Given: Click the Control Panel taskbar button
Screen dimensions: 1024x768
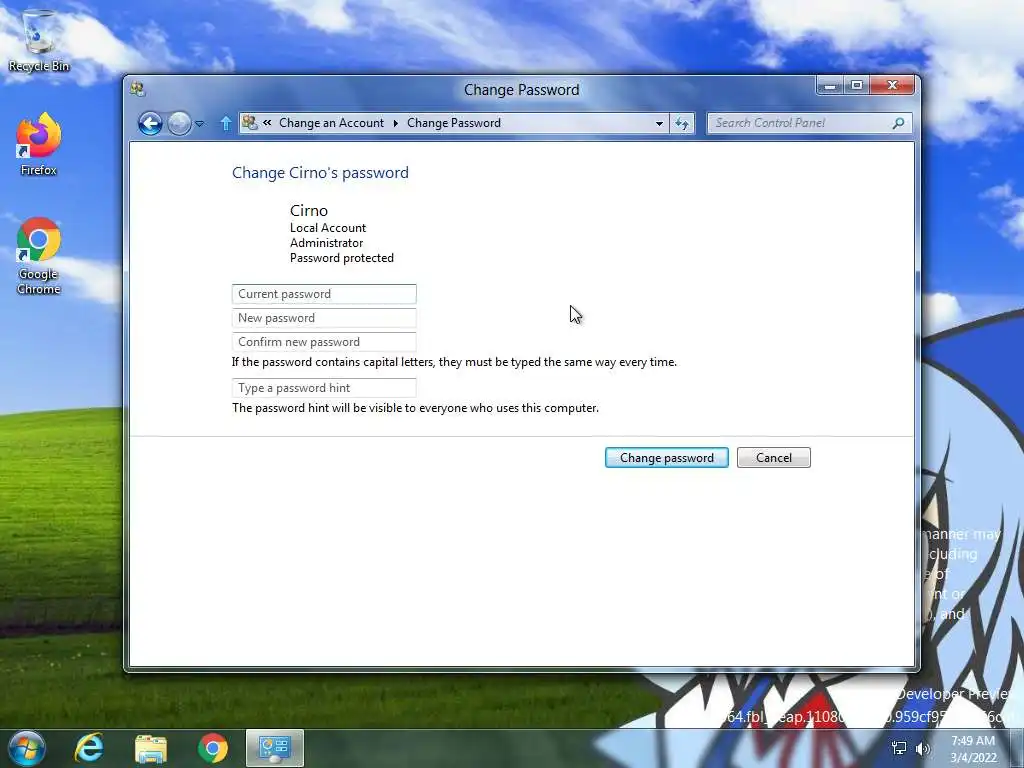Looking at the screenshot, I should click(275, 748).
